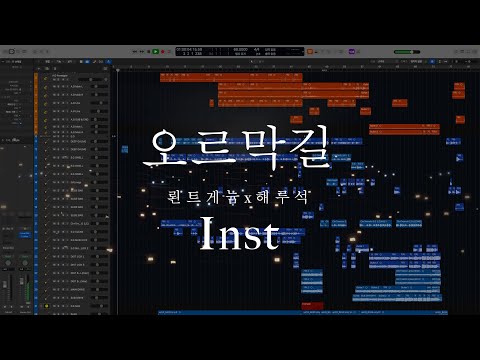Toggle cycle mode button beside Record
The height and width of the screenshot is (360, 480).
(169, 52)
